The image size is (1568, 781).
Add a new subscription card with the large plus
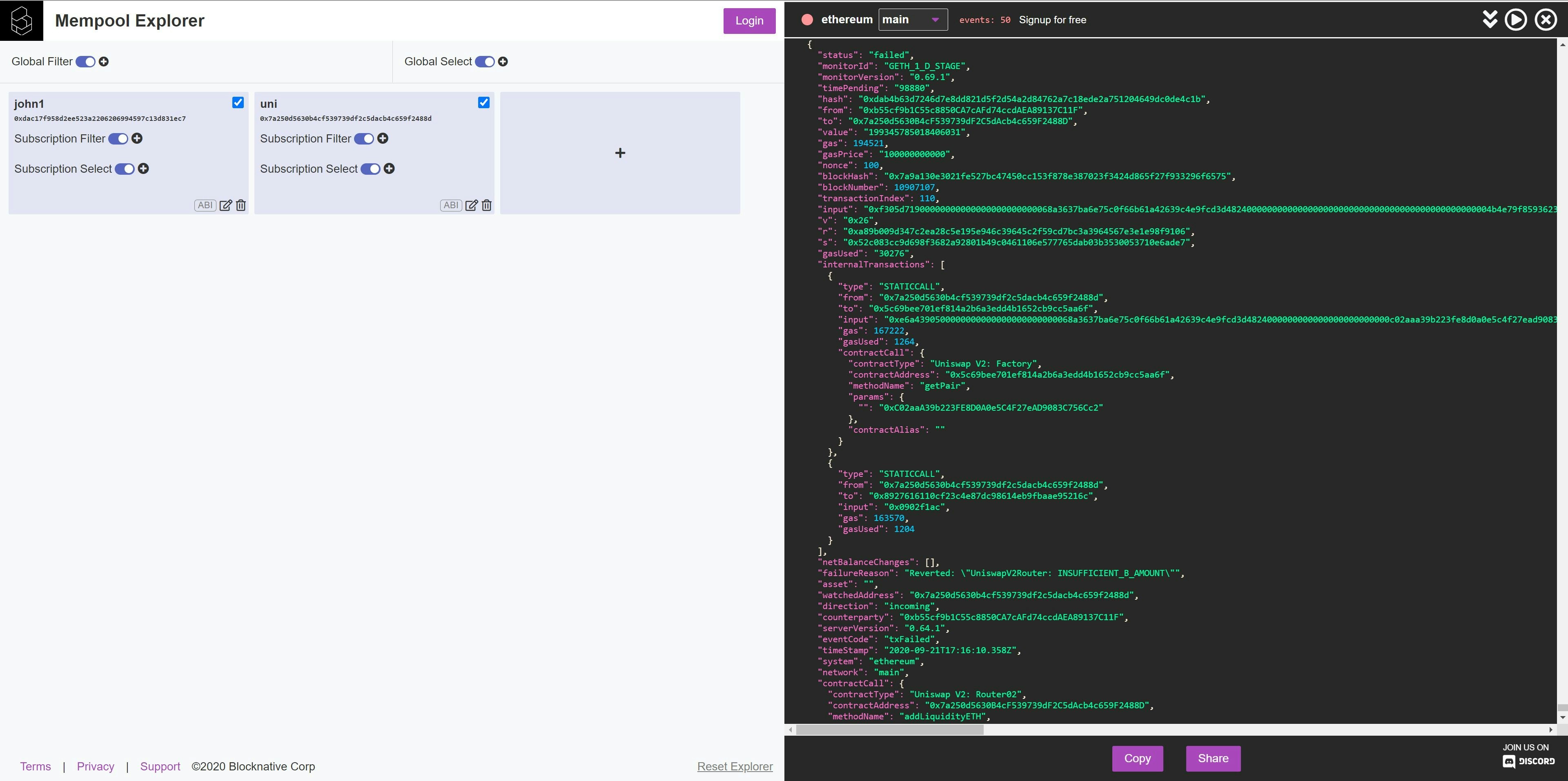(620, 153)
